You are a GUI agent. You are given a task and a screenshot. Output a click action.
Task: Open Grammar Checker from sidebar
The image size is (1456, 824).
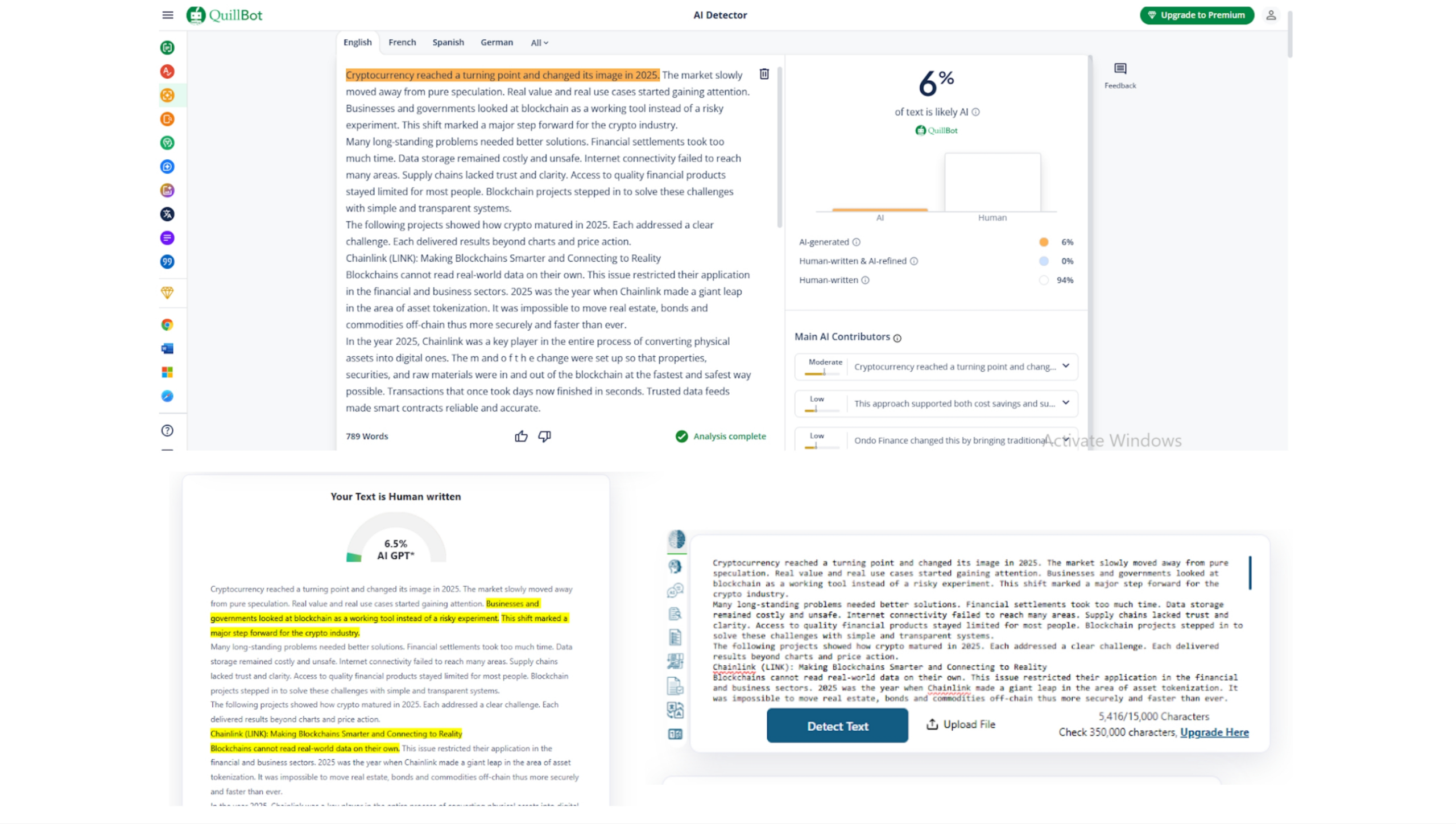coord(167,72)
